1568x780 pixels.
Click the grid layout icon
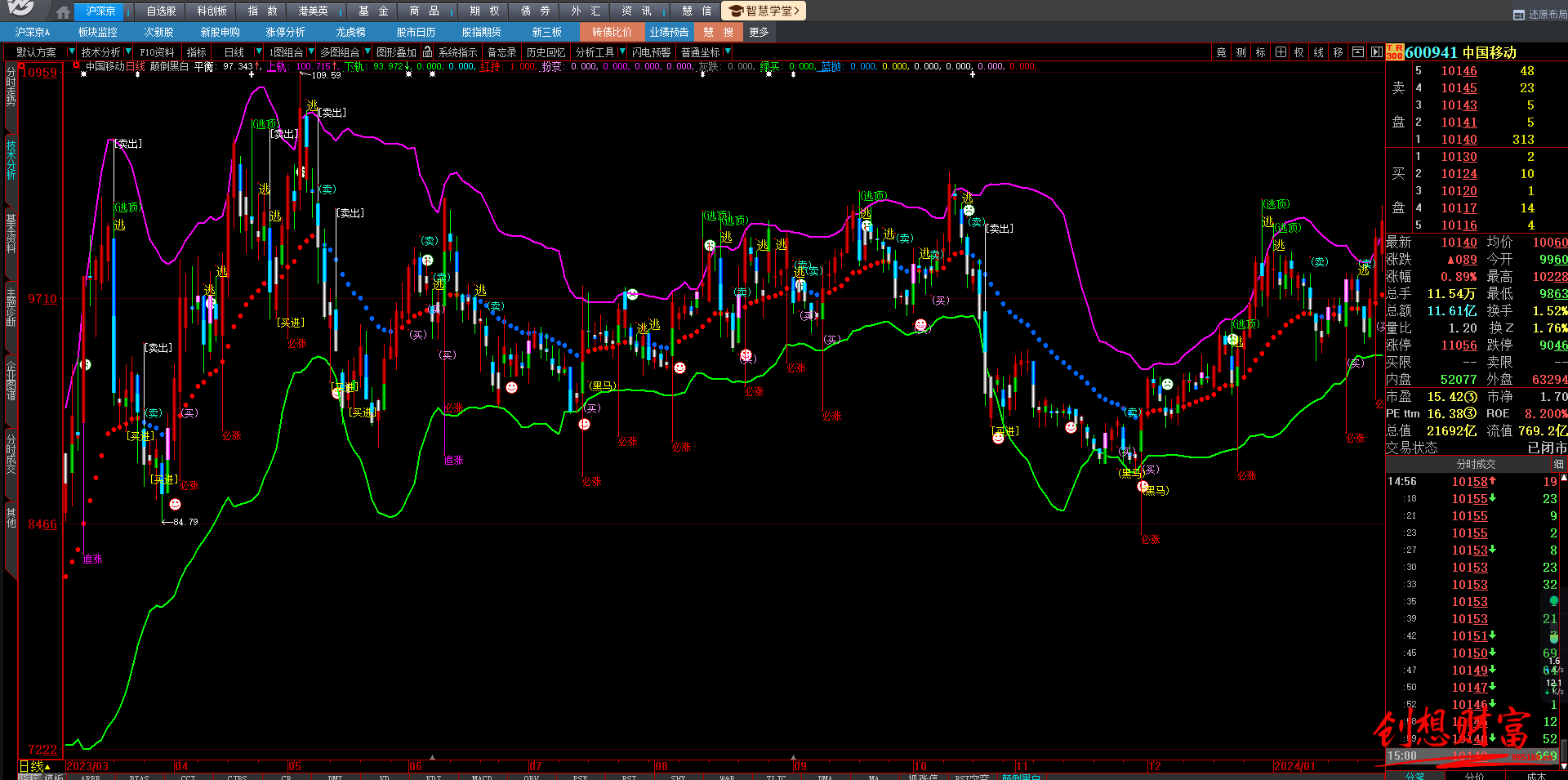[x=1280, y=52]
